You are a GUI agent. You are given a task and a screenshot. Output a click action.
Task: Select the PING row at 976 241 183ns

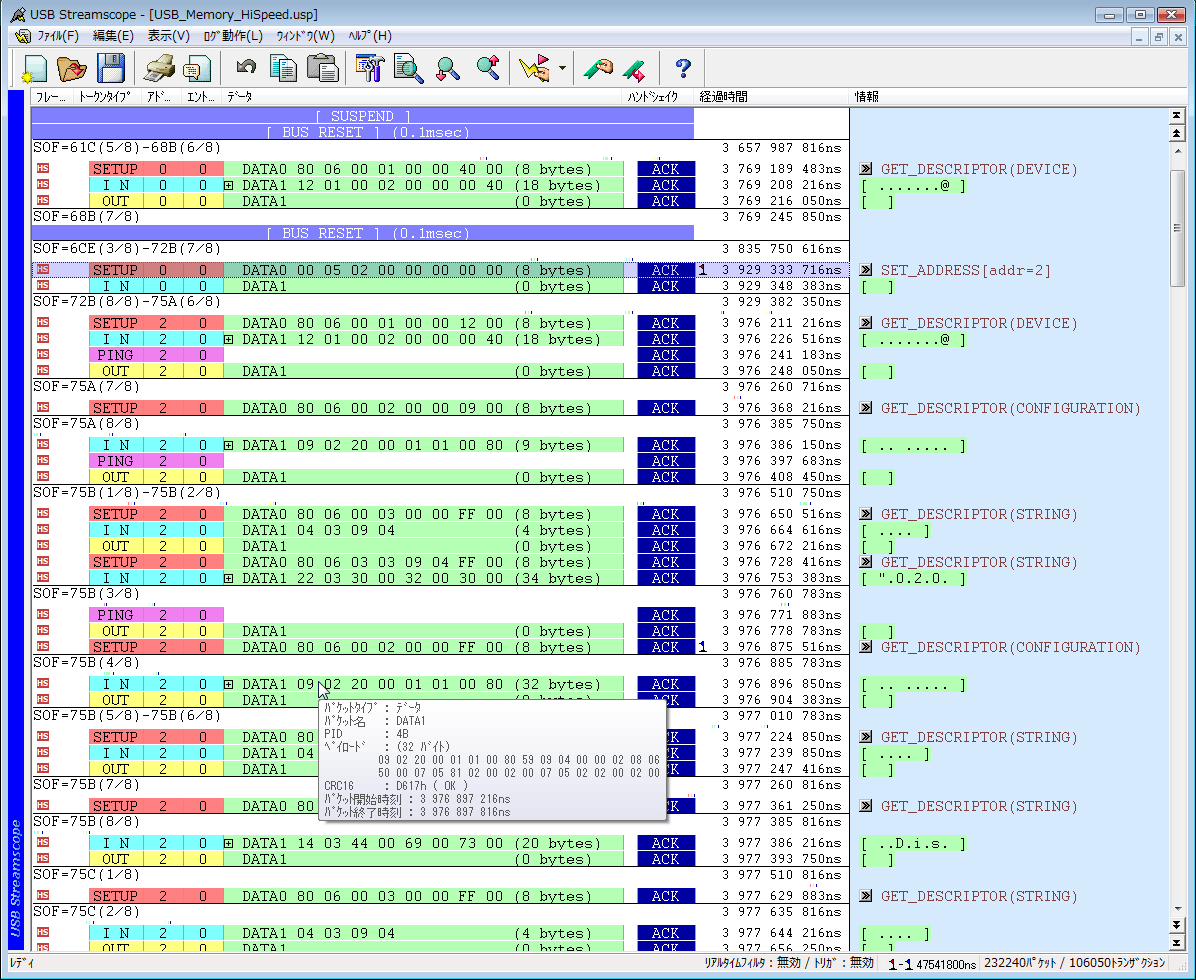(x=440, y=355)
